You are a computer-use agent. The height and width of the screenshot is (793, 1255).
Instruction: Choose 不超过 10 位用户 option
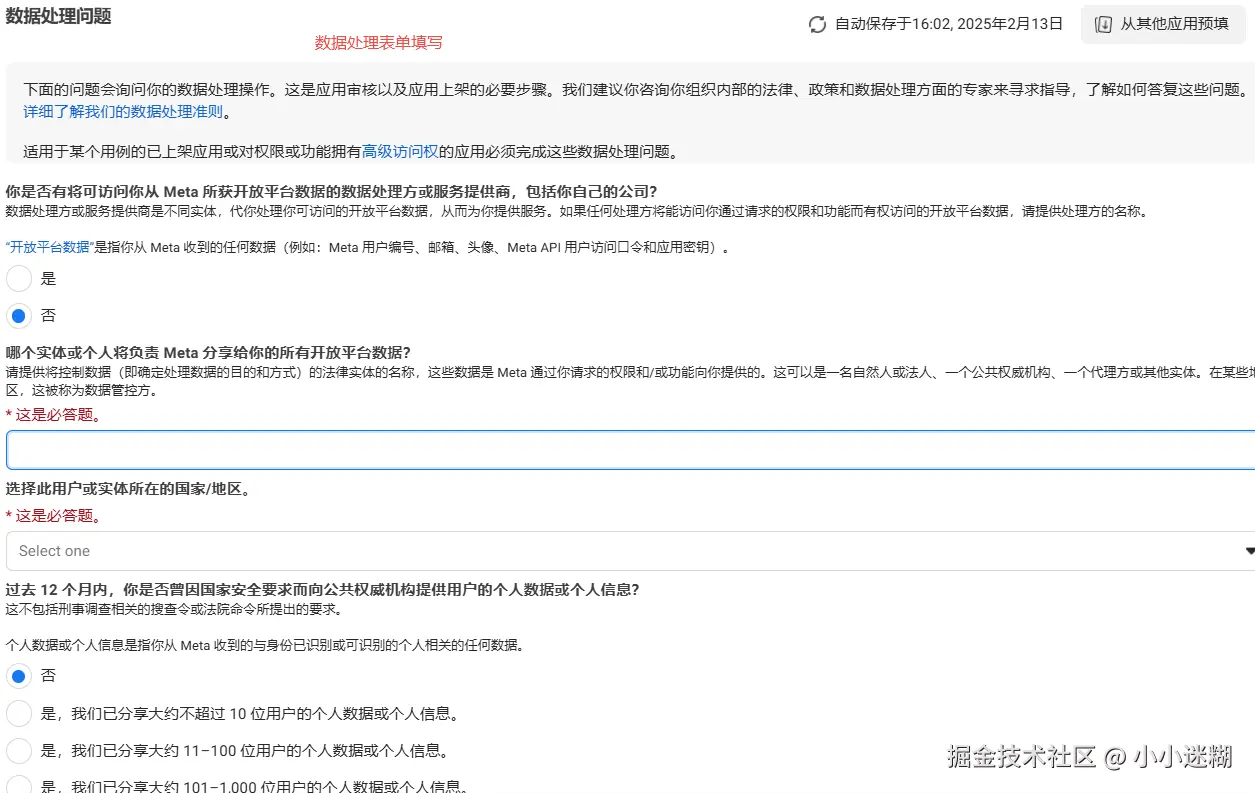pos(19,714)
